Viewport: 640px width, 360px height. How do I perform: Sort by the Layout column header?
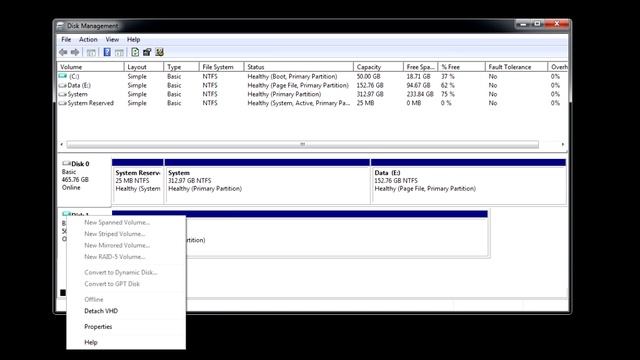click(x=144, y=67)
